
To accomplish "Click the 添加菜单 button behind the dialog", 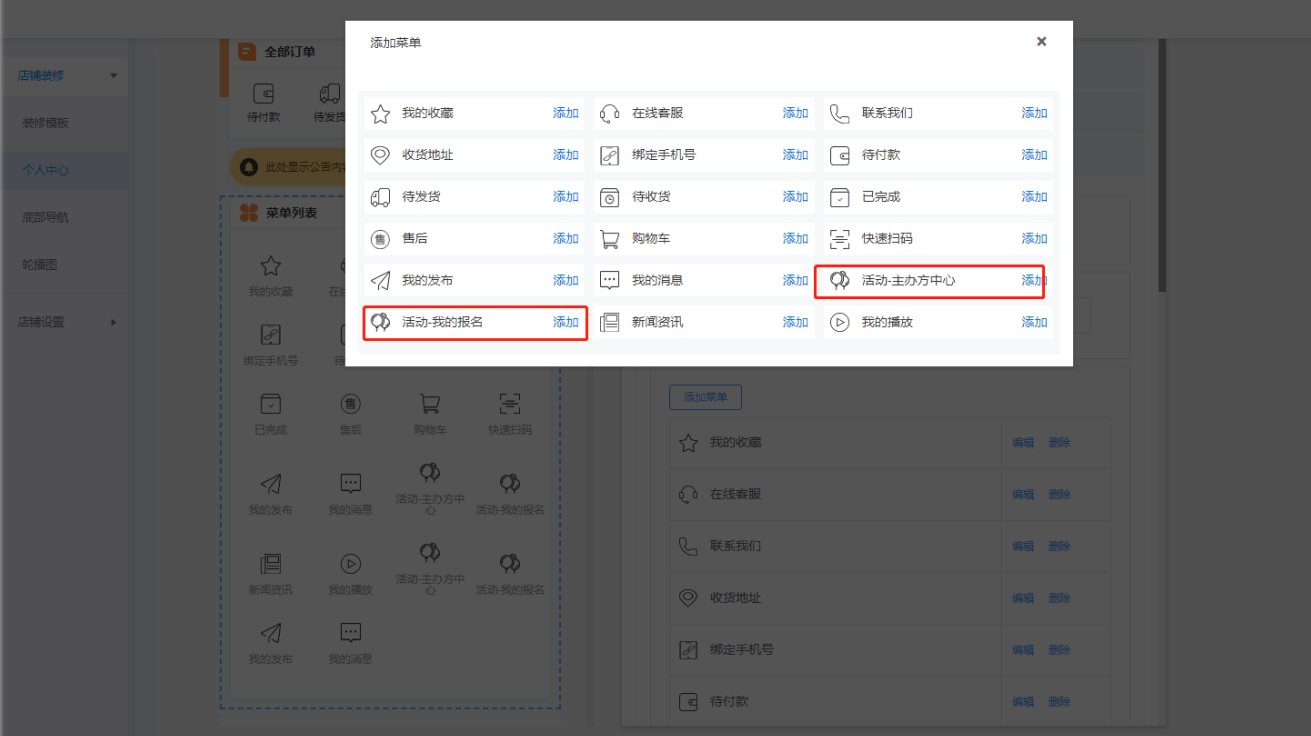I will pos(705,397).
